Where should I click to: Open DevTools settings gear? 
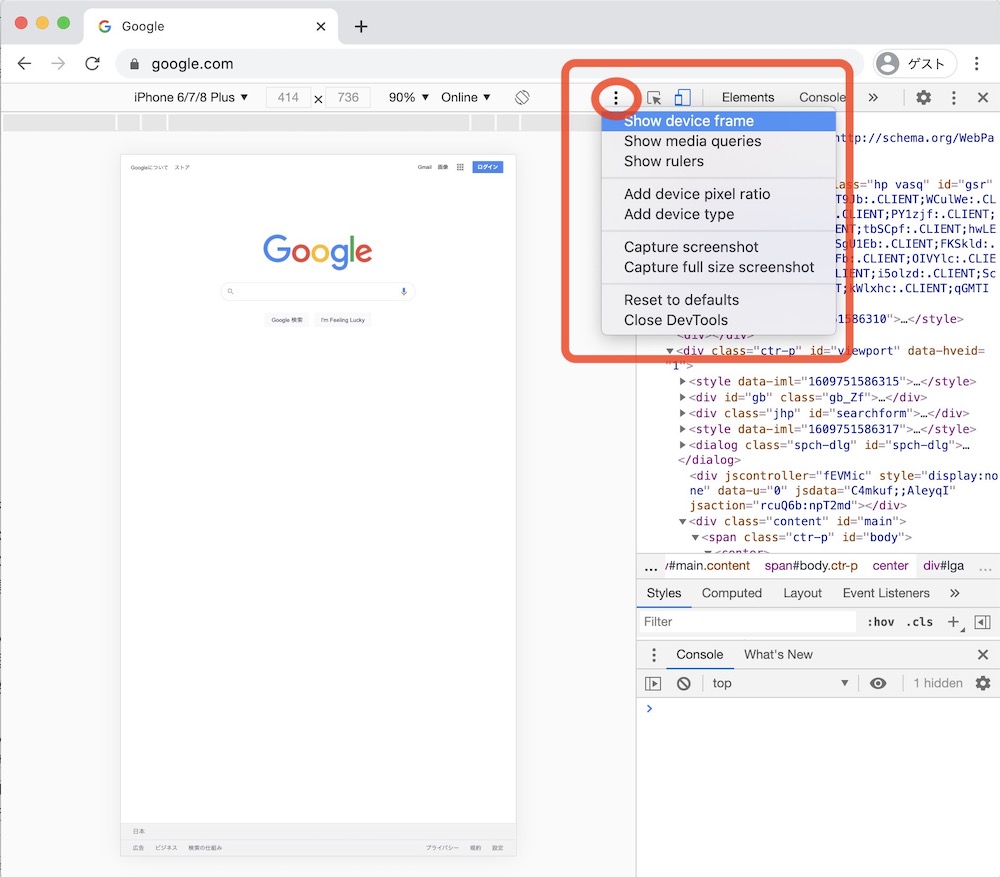[x=923, y=98]
